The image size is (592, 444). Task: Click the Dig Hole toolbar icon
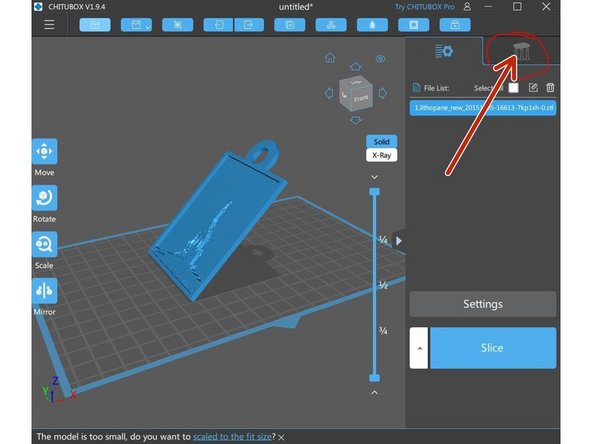[414, 25]
